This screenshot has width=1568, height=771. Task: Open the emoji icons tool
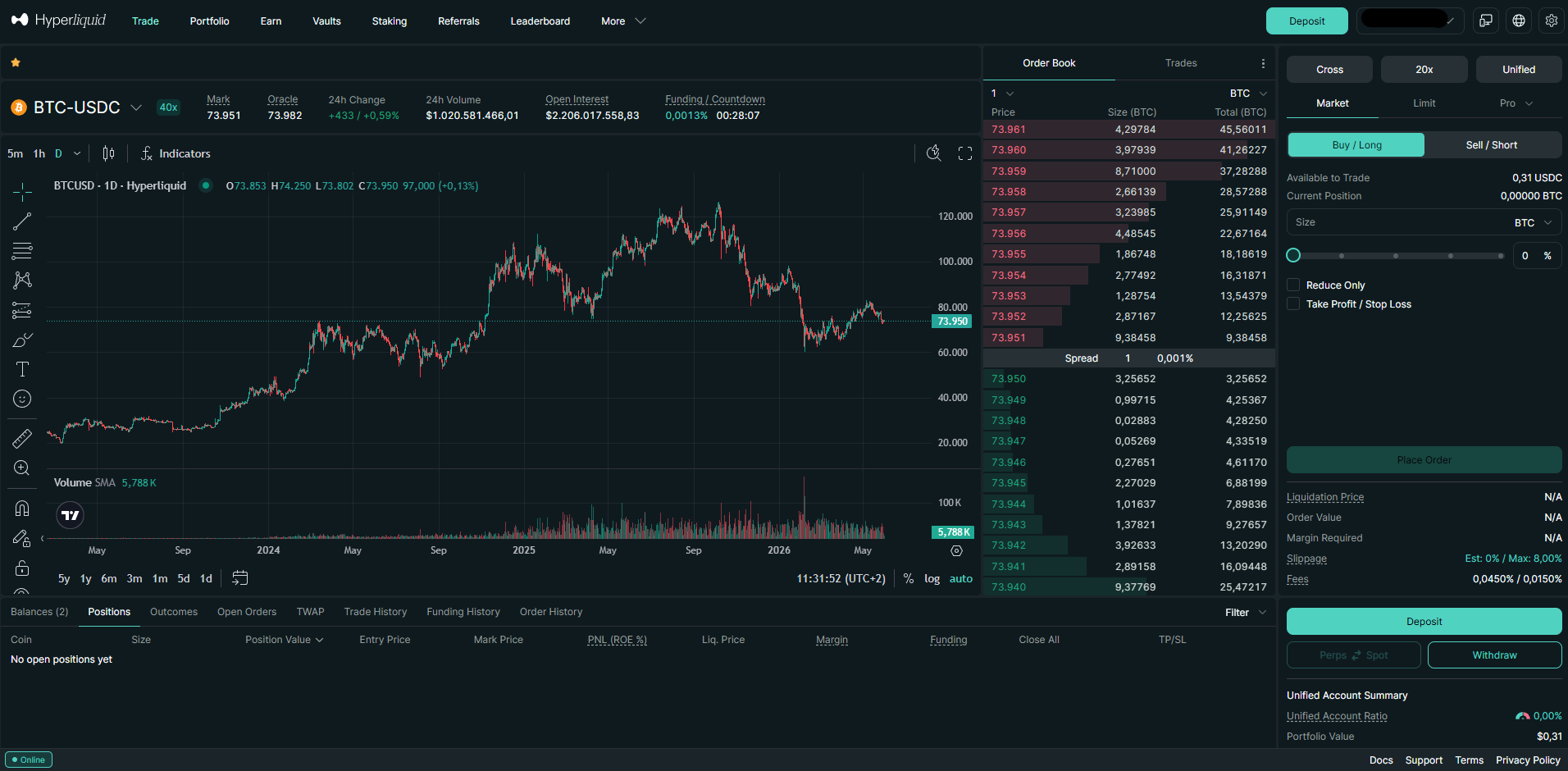coord(22,399)
